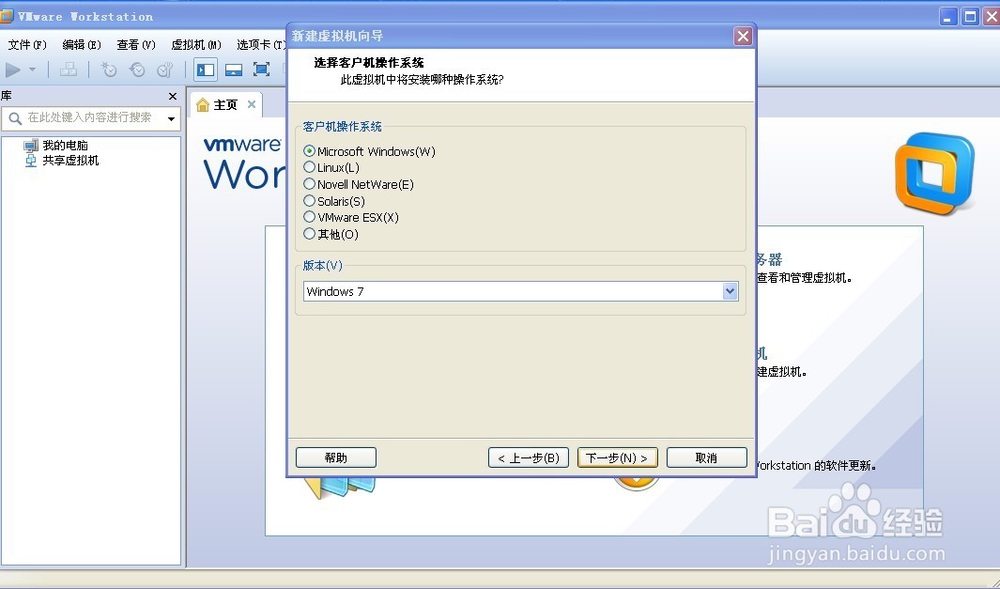The width and height of the screenshot is (1000, 589).
Task: Open the 查看(V) menu
Action: tap(136, 45)
